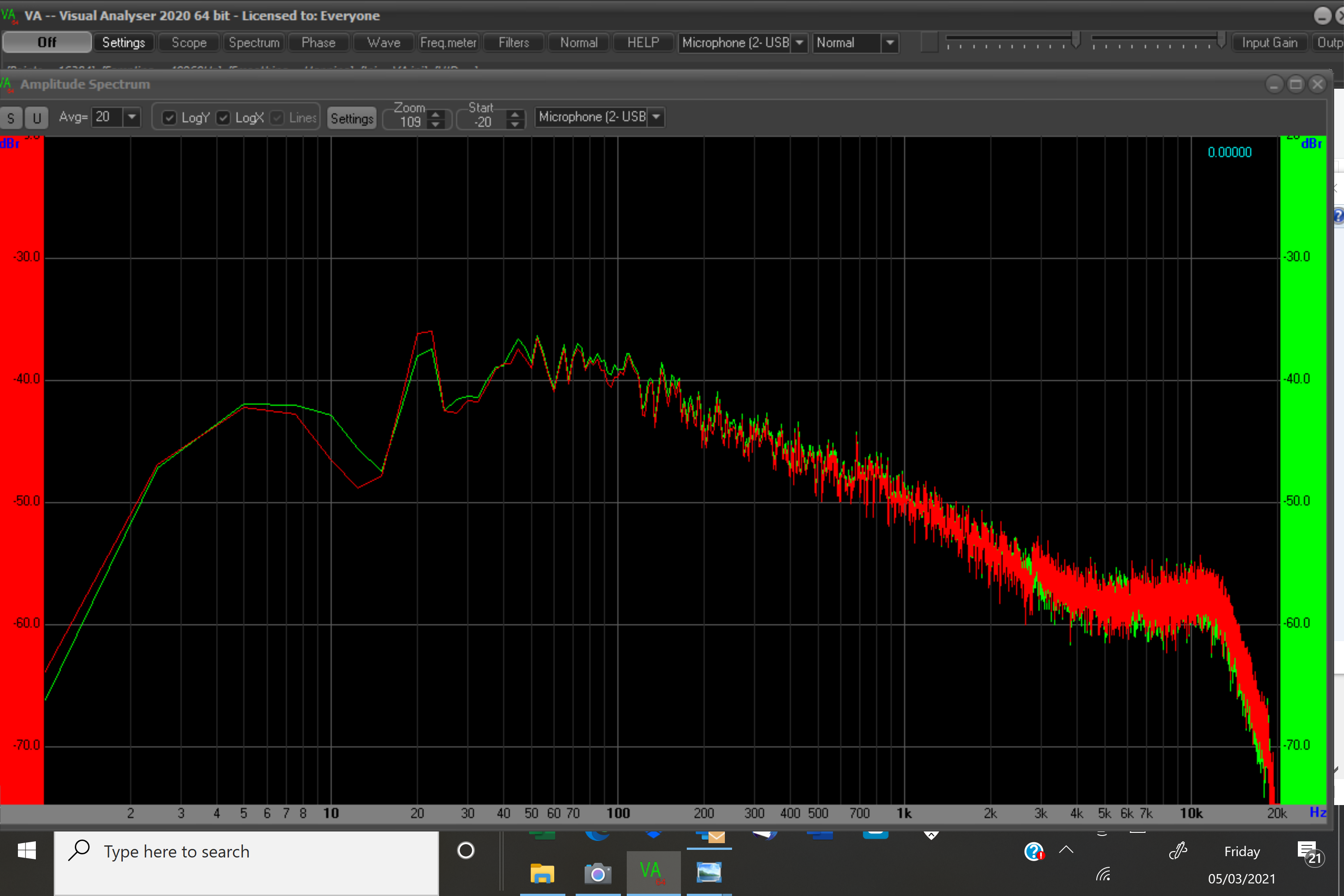Adjust the second level slider handle
This screenshot has width=1344, height=896.
coord(1221,40)
